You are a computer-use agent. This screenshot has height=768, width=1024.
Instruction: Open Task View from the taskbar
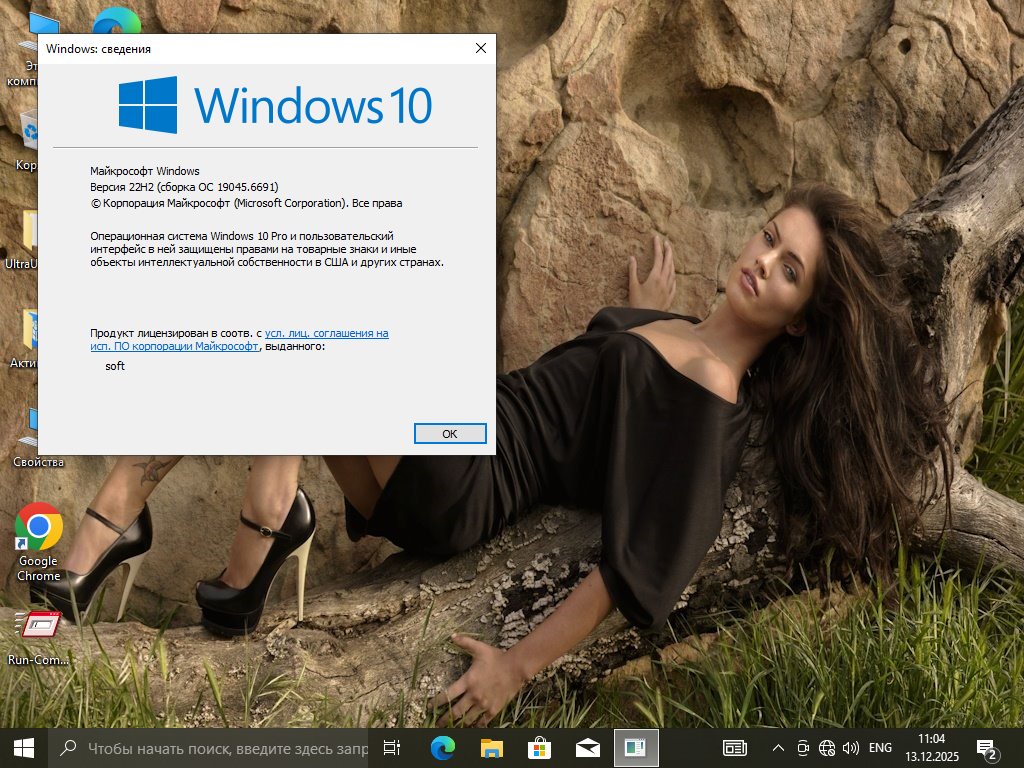(392, 747)
